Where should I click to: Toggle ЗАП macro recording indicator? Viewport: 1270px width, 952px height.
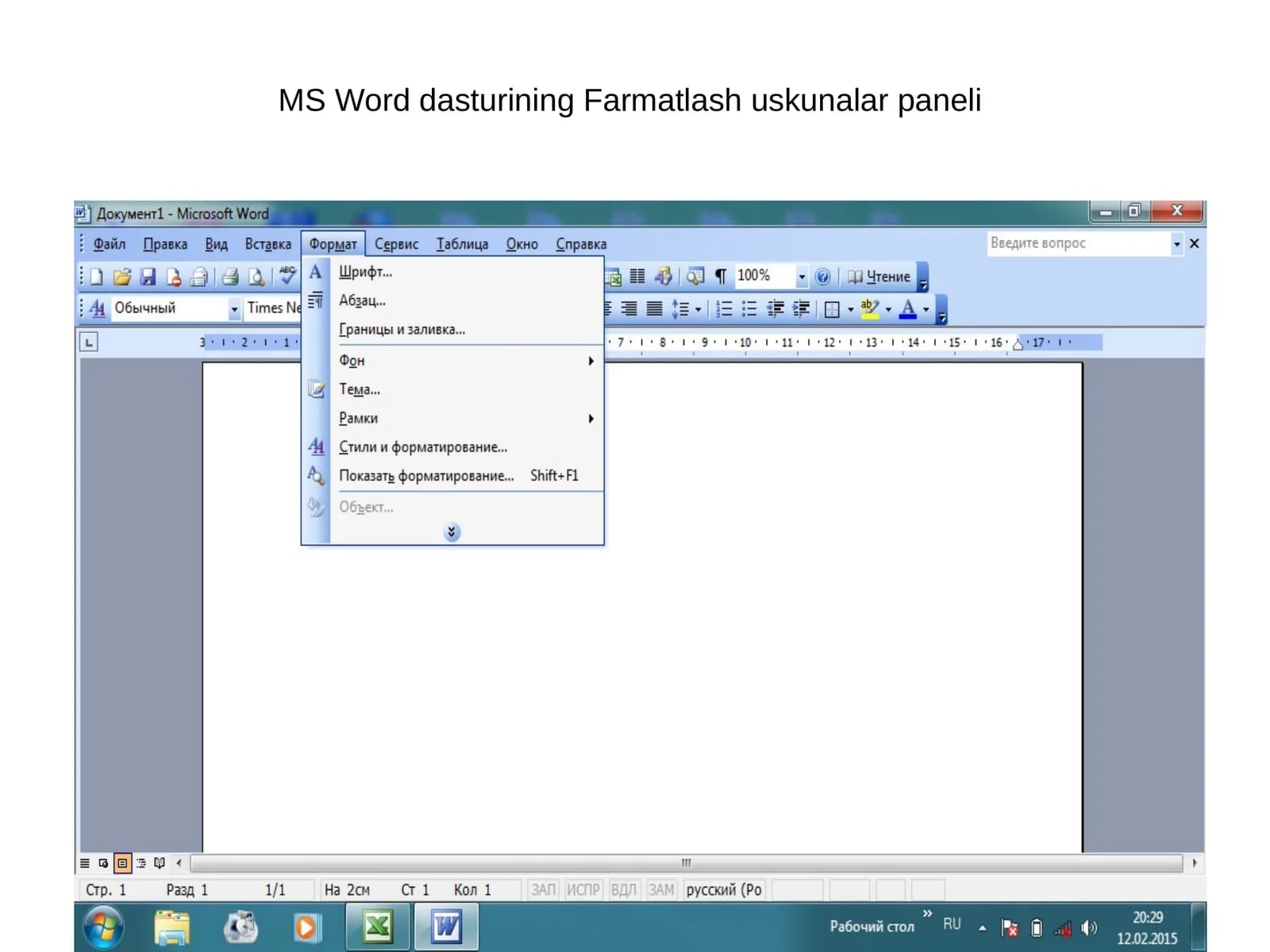click(544, 890)
